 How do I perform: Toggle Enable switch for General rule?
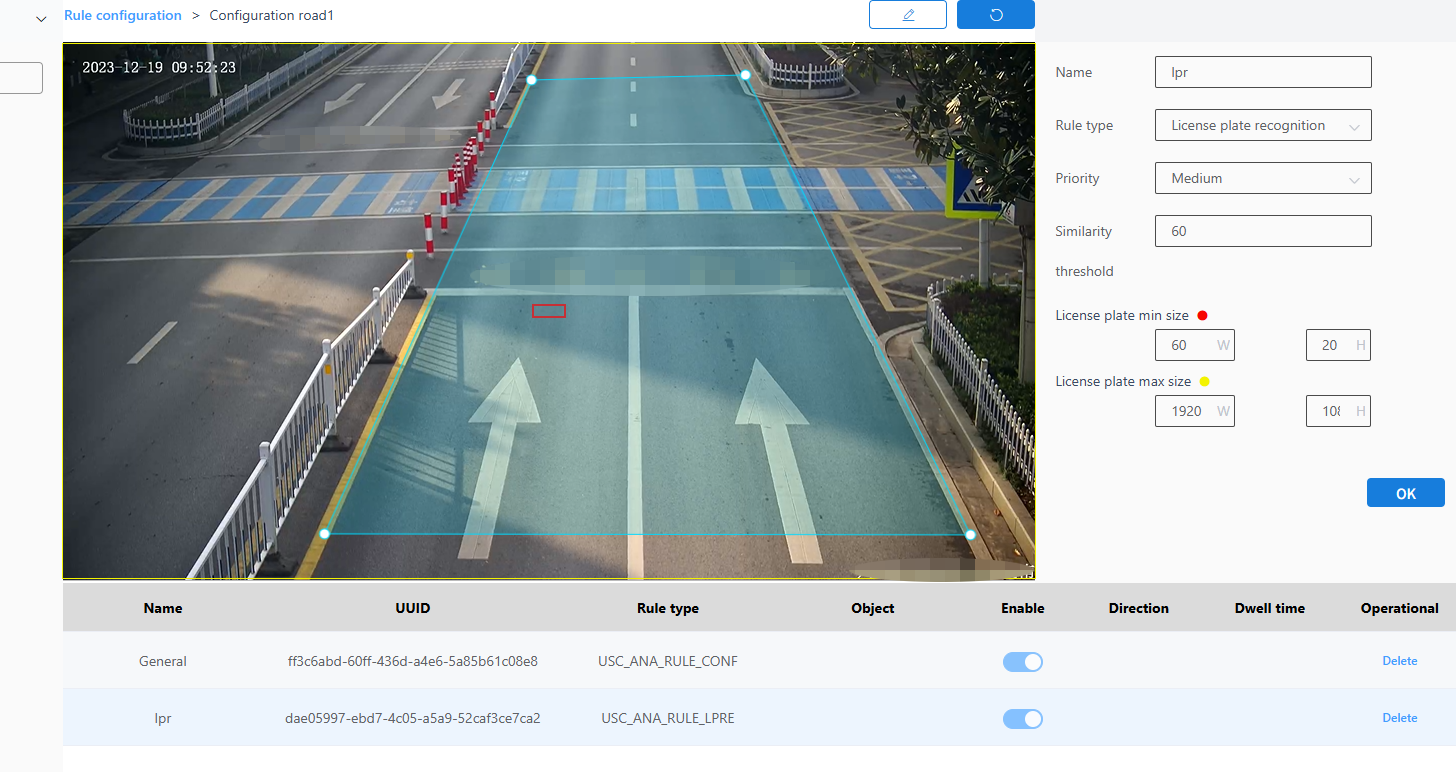[1022, 661]
